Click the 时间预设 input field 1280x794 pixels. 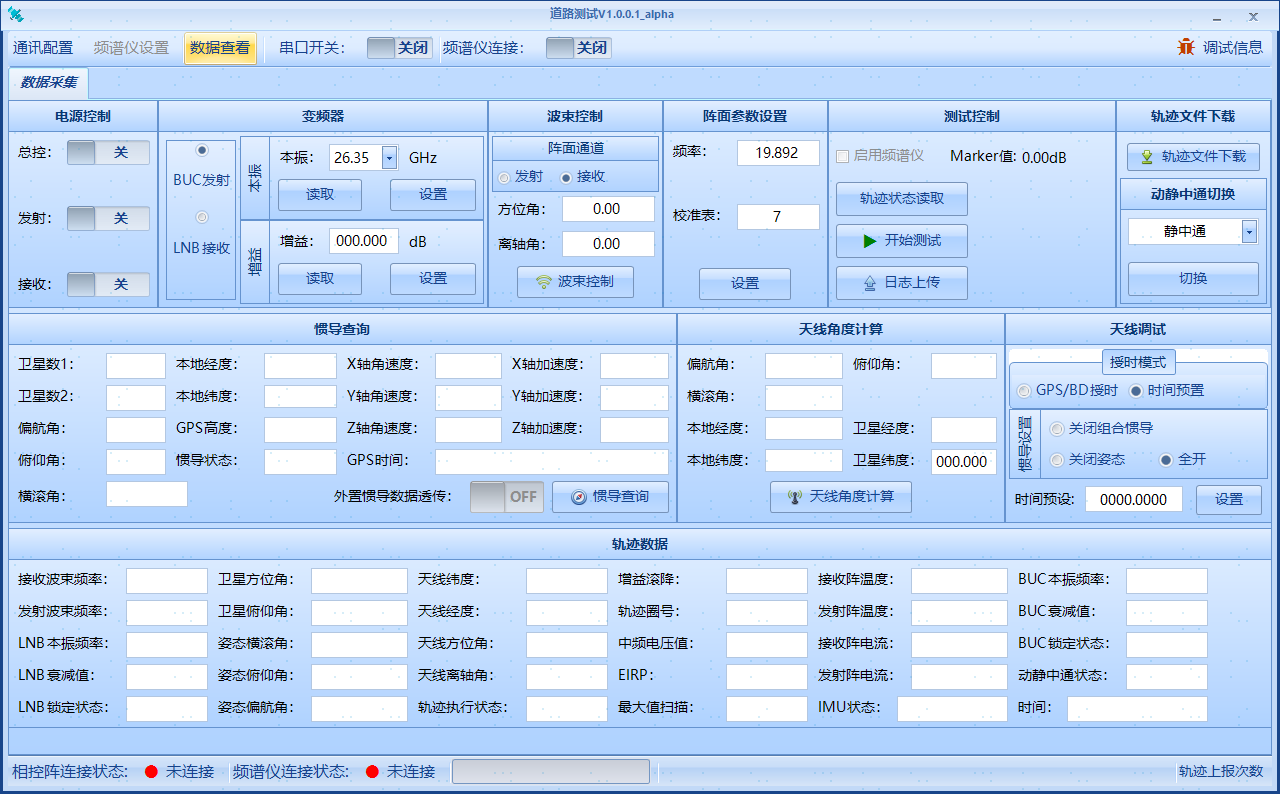[1134, 500]
